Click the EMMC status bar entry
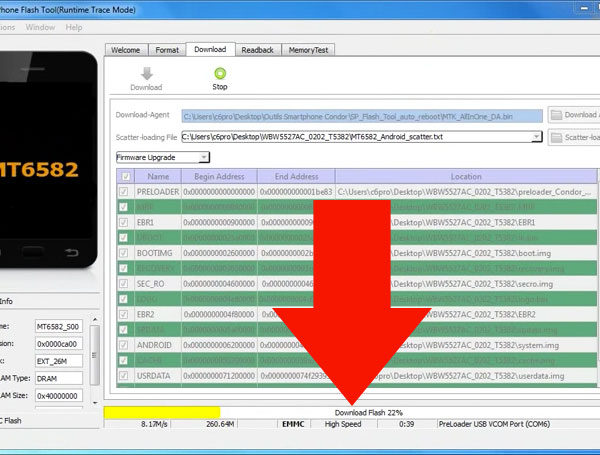 pyautogui.click(x=293, y=424)
